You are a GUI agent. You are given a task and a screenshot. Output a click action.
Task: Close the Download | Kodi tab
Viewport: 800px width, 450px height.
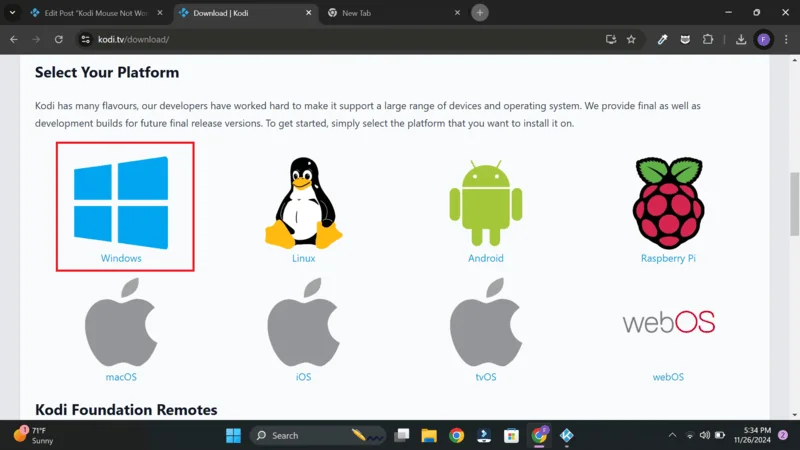click(x=308, y=13)
